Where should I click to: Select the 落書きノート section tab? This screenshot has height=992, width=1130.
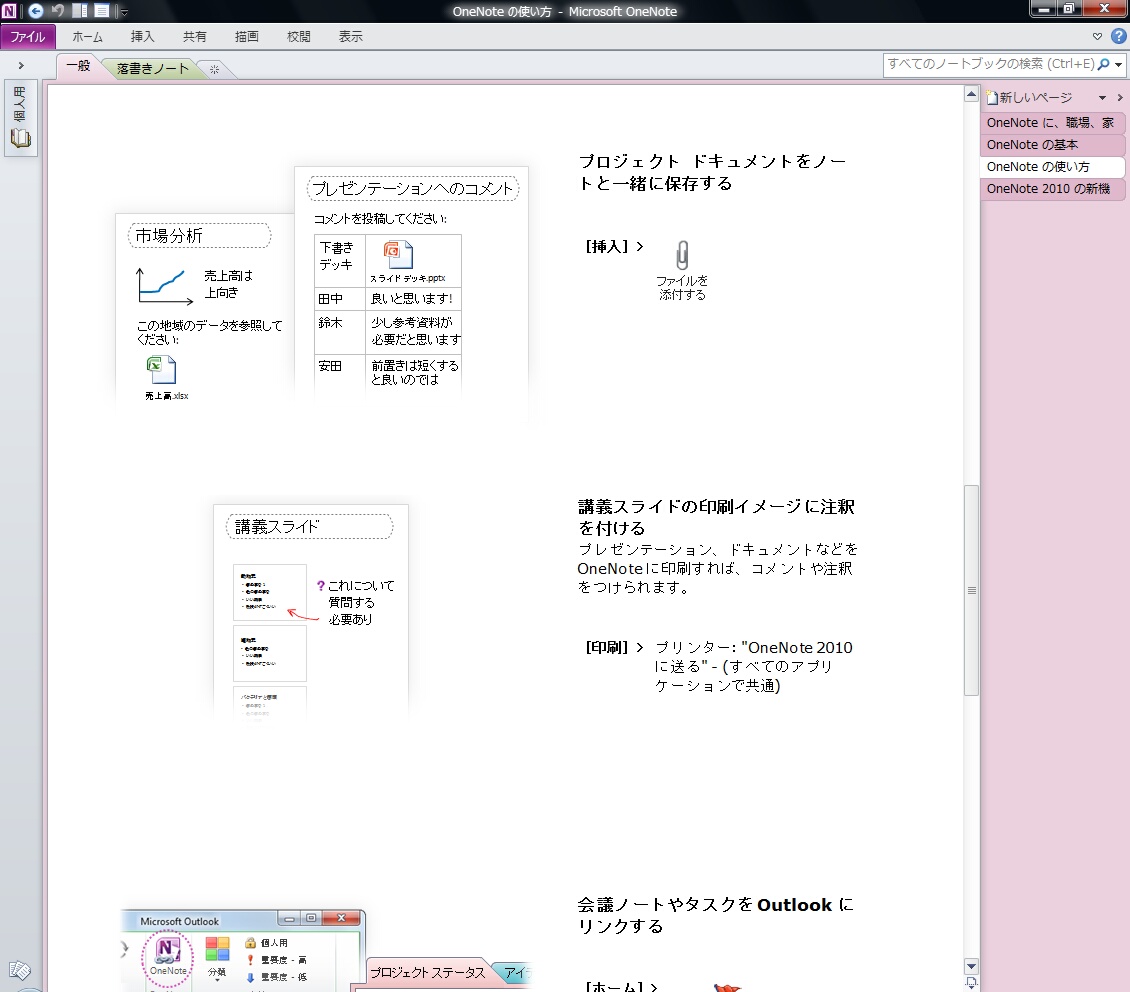tap(152, 68)
